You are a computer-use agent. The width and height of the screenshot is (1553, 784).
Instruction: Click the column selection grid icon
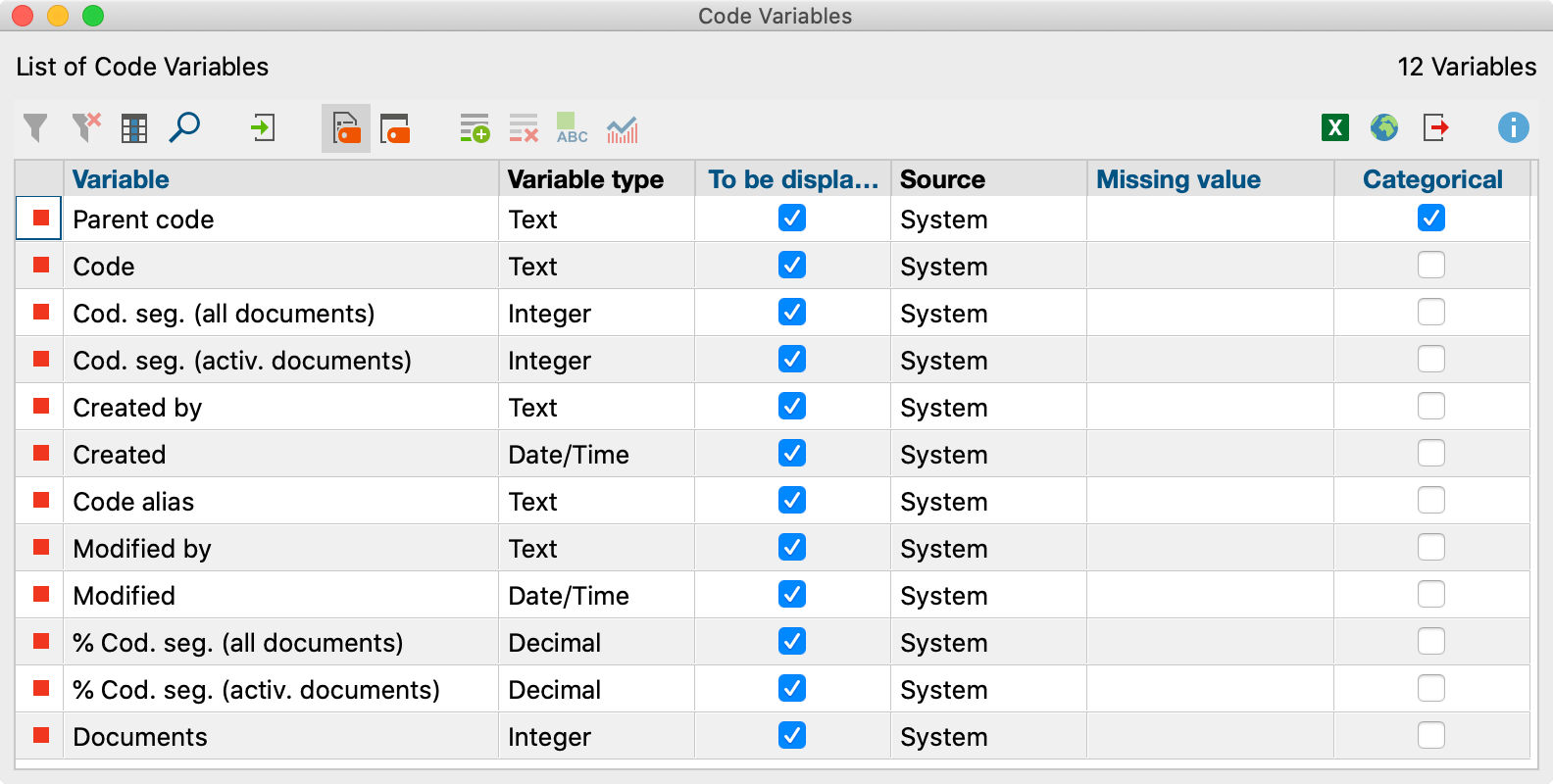point(134,128)
